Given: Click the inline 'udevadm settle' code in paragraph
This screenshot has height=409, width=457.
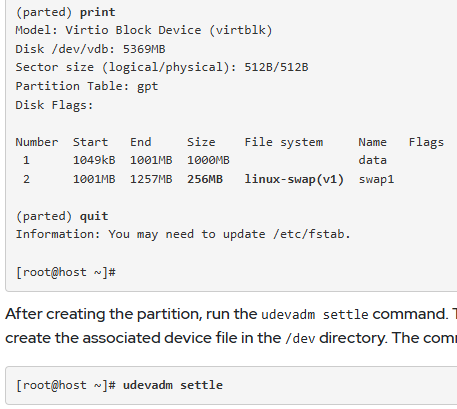Looking at the screenshot, I should click(x=315, y=315).
